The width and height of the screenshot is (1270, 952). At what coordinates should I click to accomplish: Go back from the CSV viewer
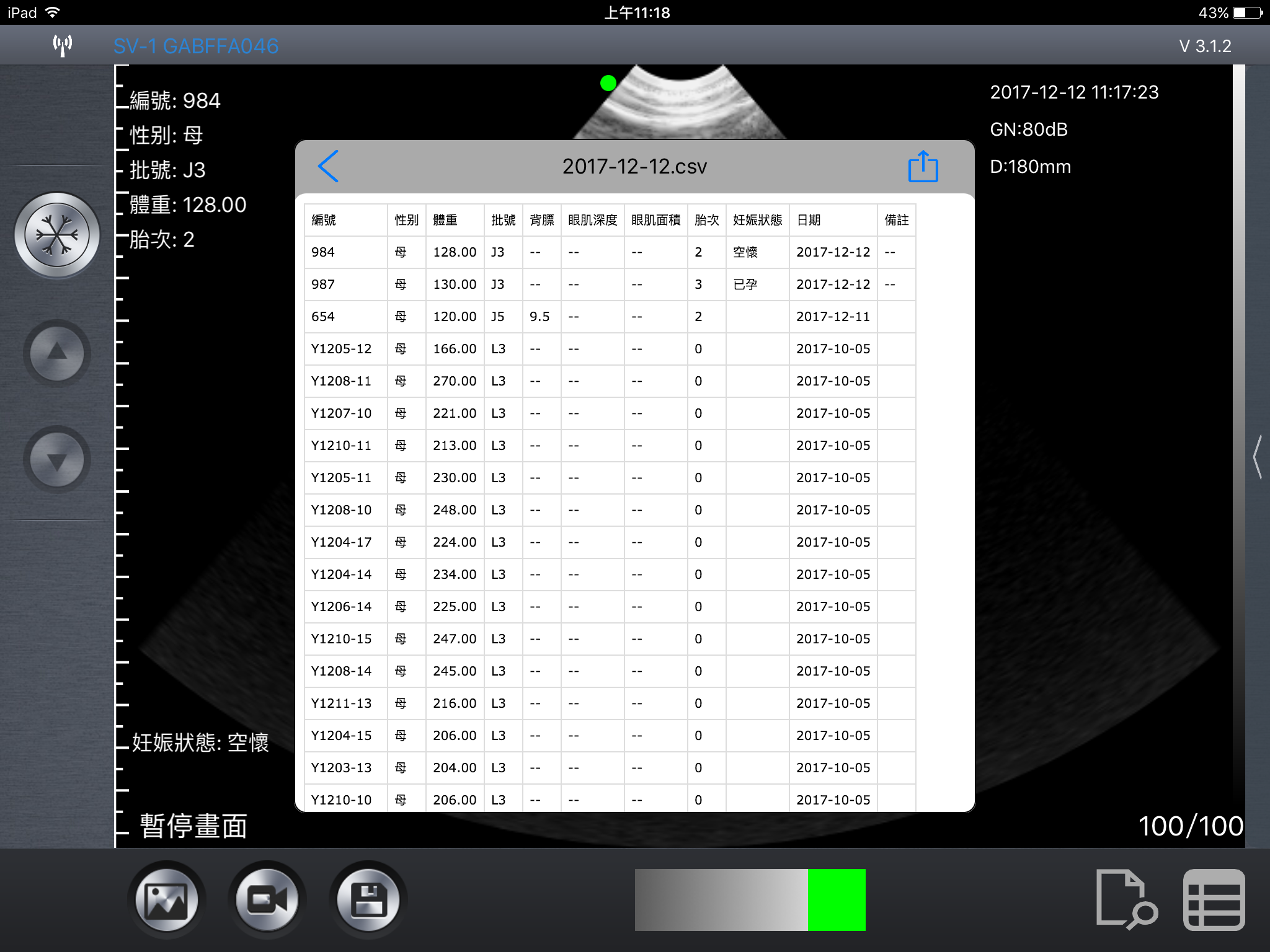click(x=328, y=166)
